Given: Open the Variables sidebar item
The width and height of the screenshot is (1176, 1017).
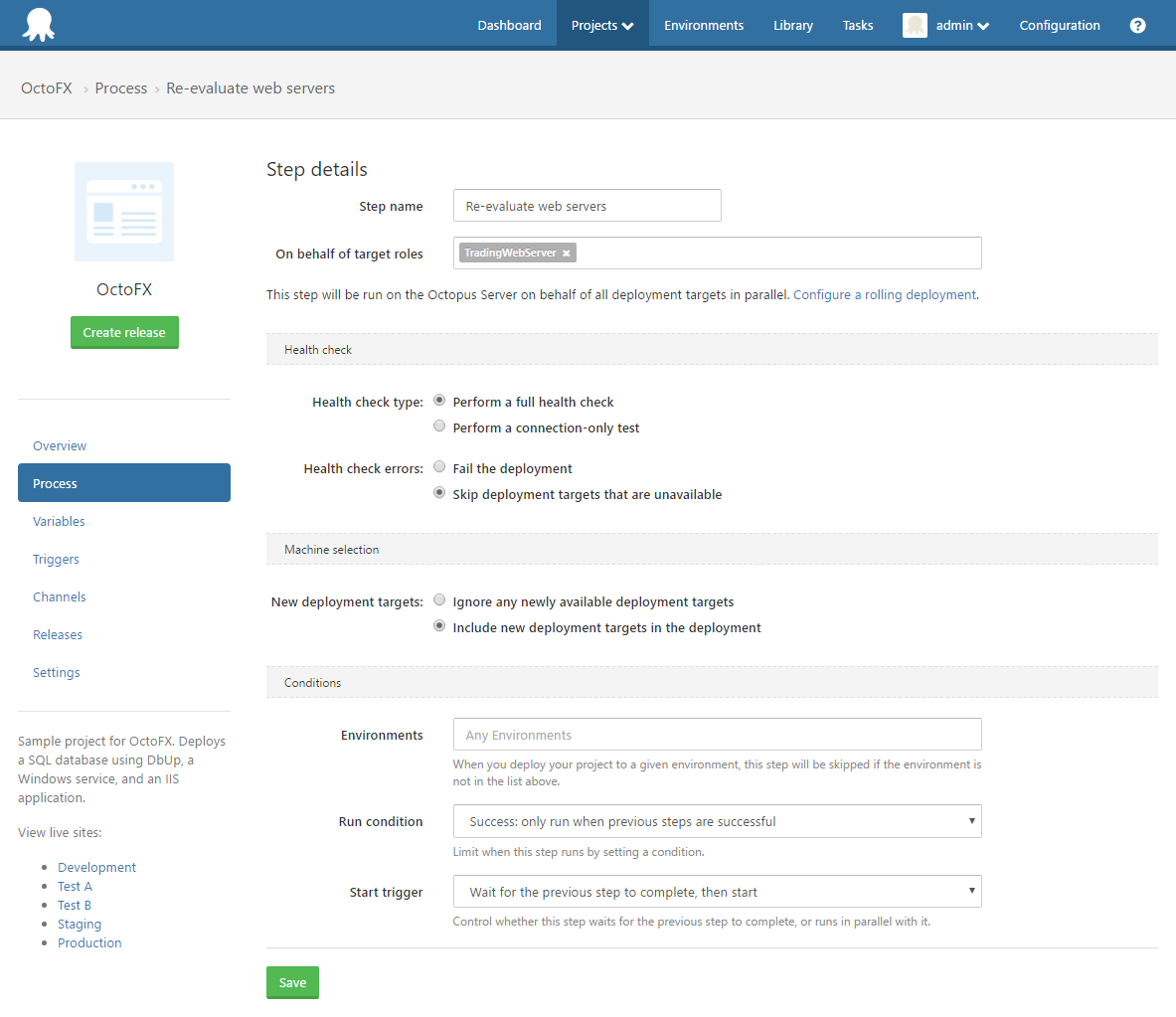Looking at the screenshot, I should (x=59, y=521).
